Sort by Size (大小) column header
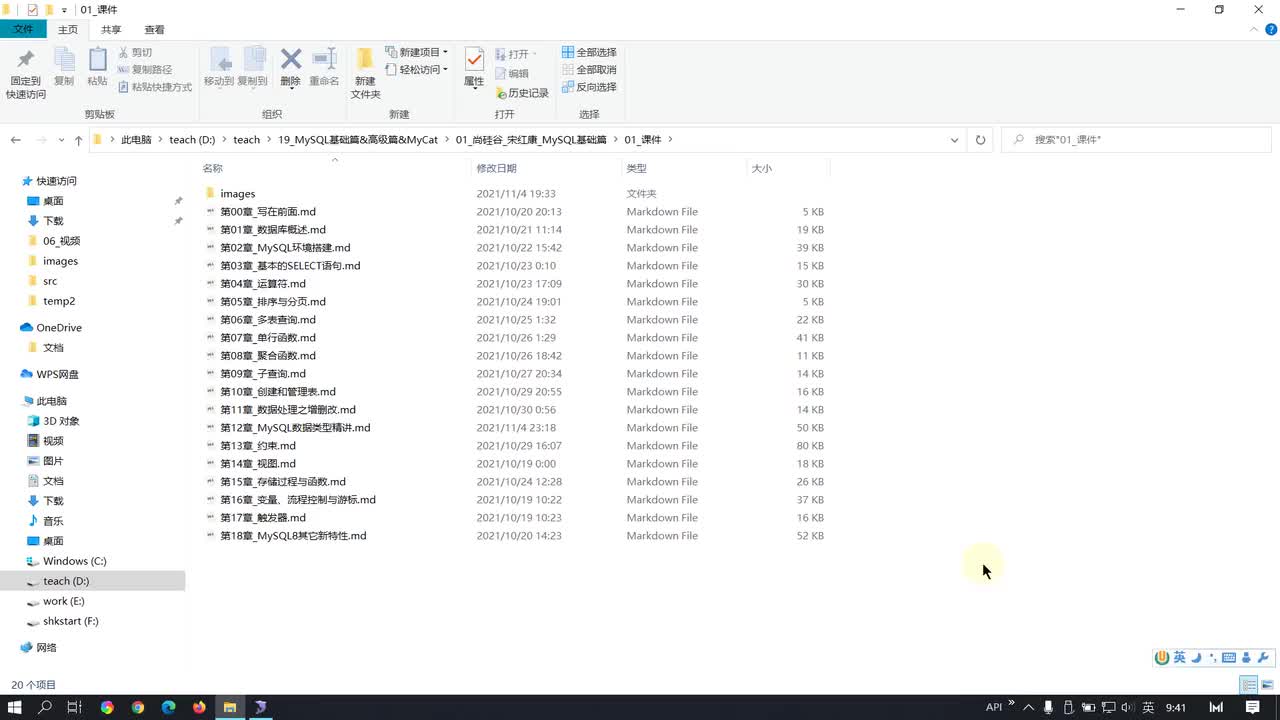1280x720 pixels. click(x=761, y=168)
